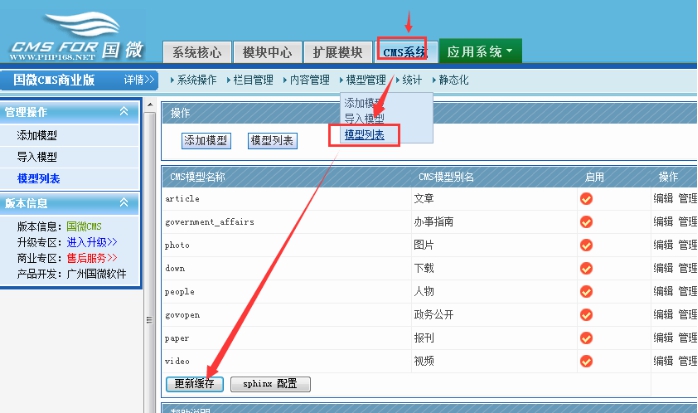
Task: Toggle enabled status icon for article model
Action: click(586, 198)
